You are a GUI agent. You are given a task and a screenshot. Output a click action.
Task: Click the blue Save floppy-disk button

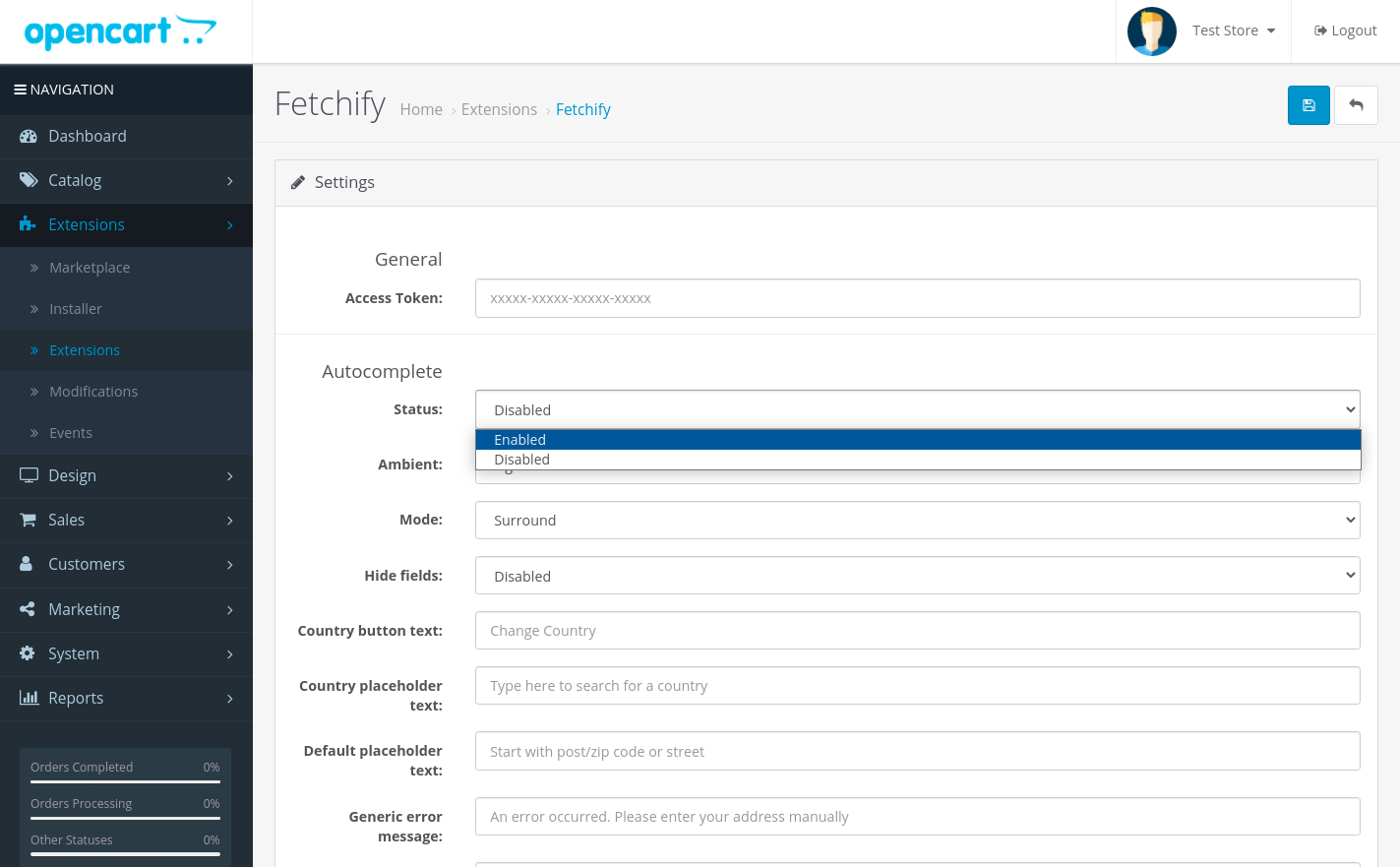tap(1309, 105)
